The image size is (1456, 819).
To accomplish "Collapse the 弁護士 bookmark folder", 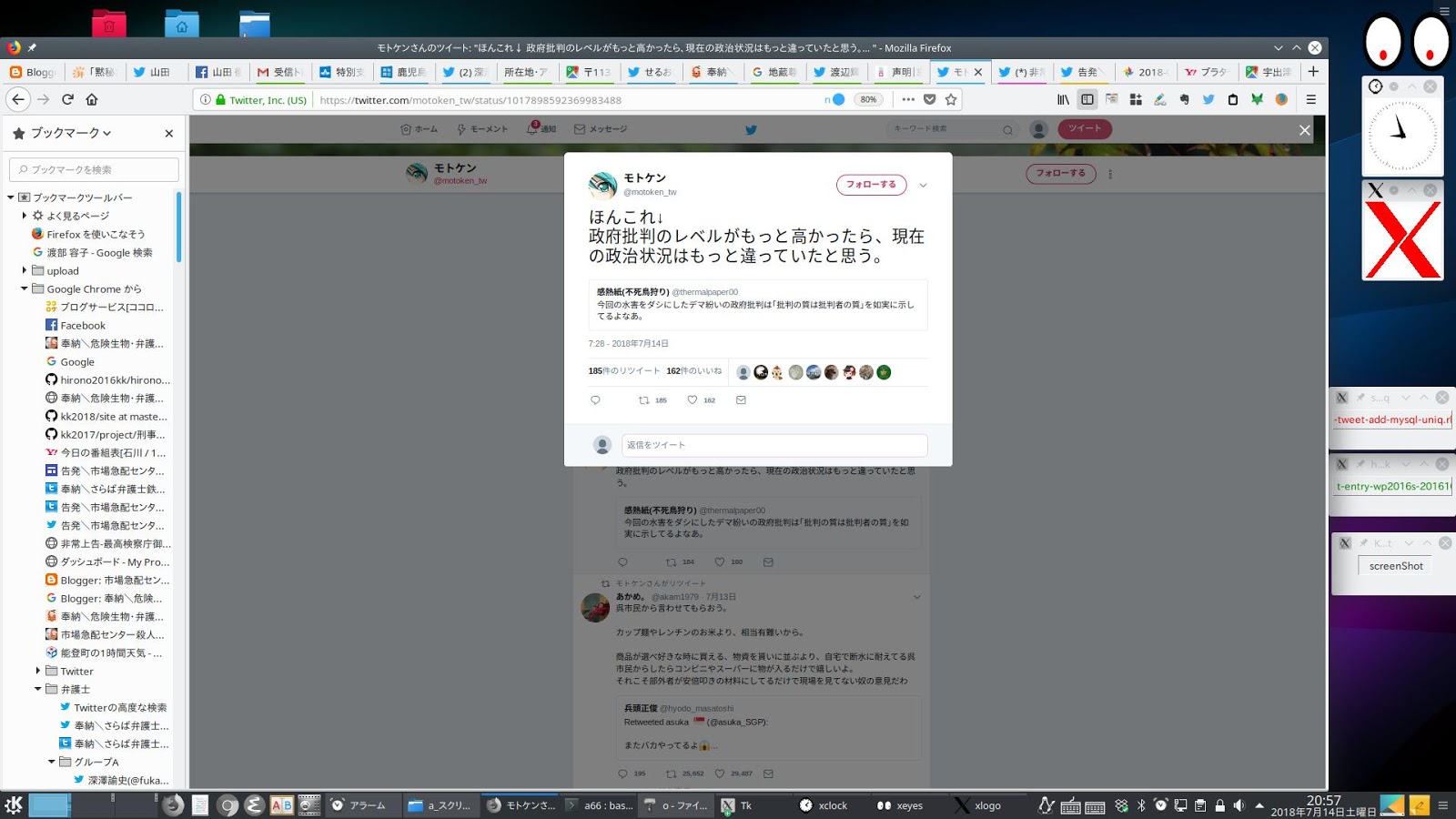I will tap(38, 689).
